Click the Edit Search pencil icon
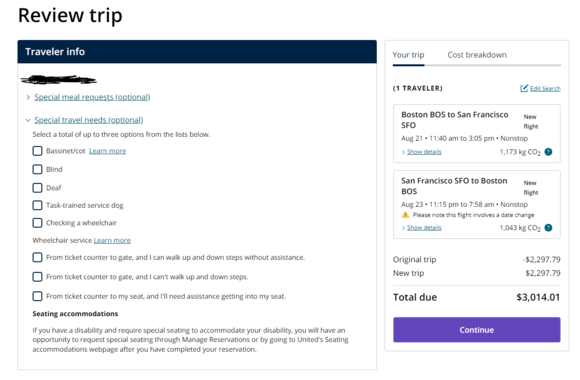580x380 pixels. coord(524,88)
